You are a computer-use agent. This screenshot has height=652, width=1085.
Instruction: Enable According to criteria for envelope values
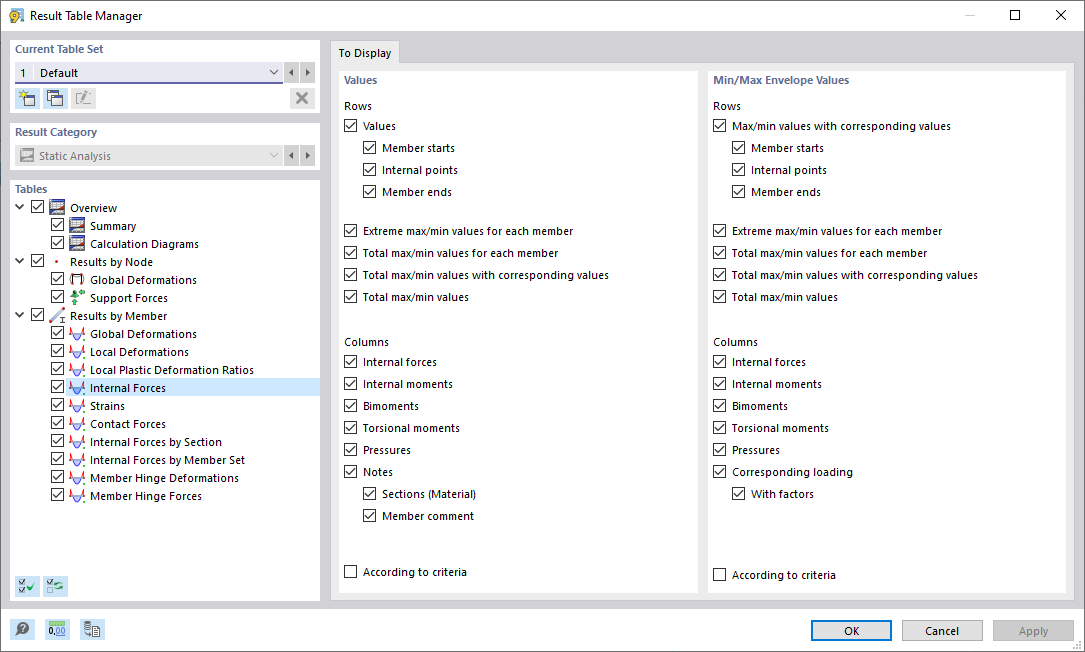click(720, 575)
